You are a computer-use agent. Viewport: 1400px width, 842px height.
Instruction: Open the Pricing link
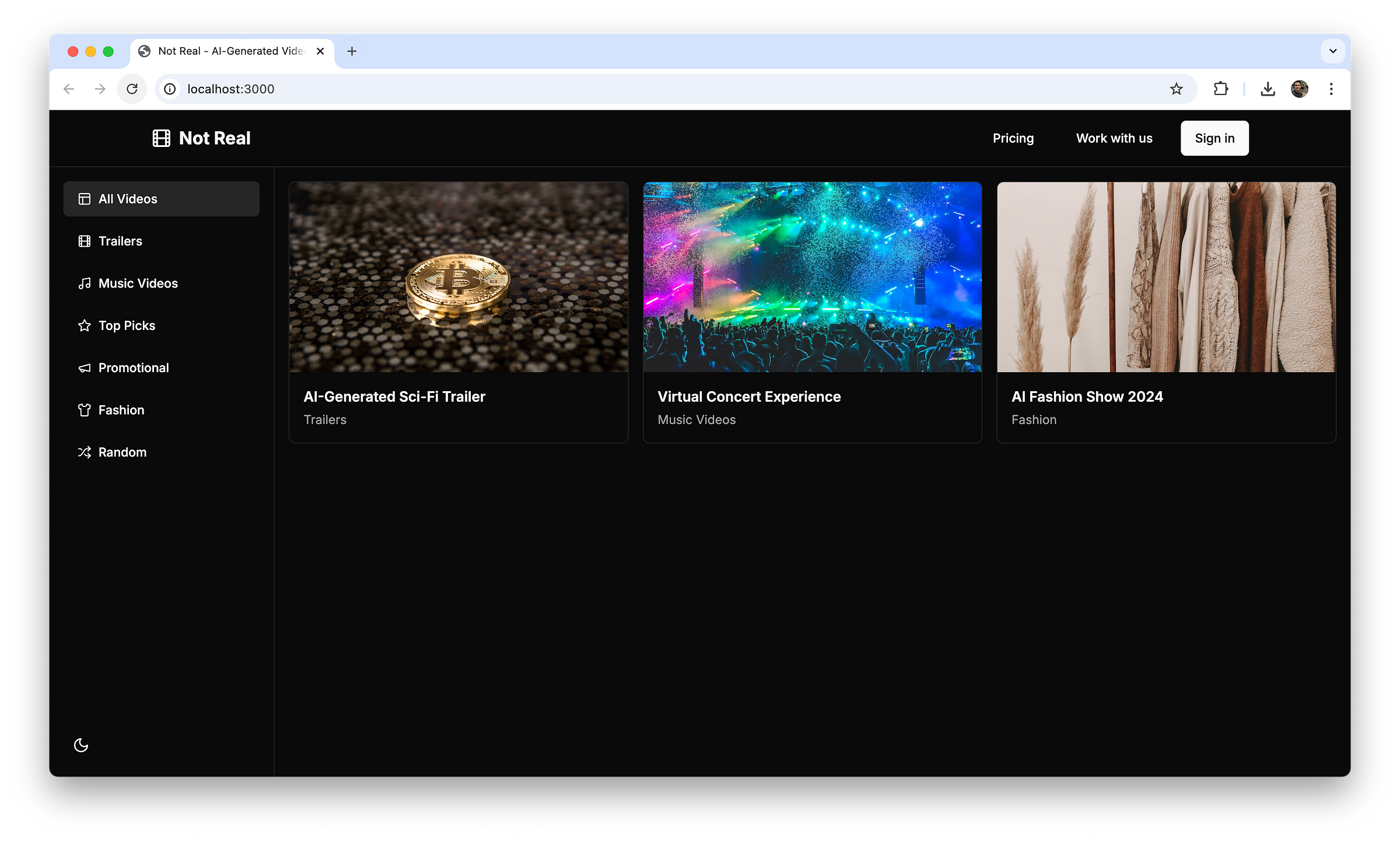1013,138
